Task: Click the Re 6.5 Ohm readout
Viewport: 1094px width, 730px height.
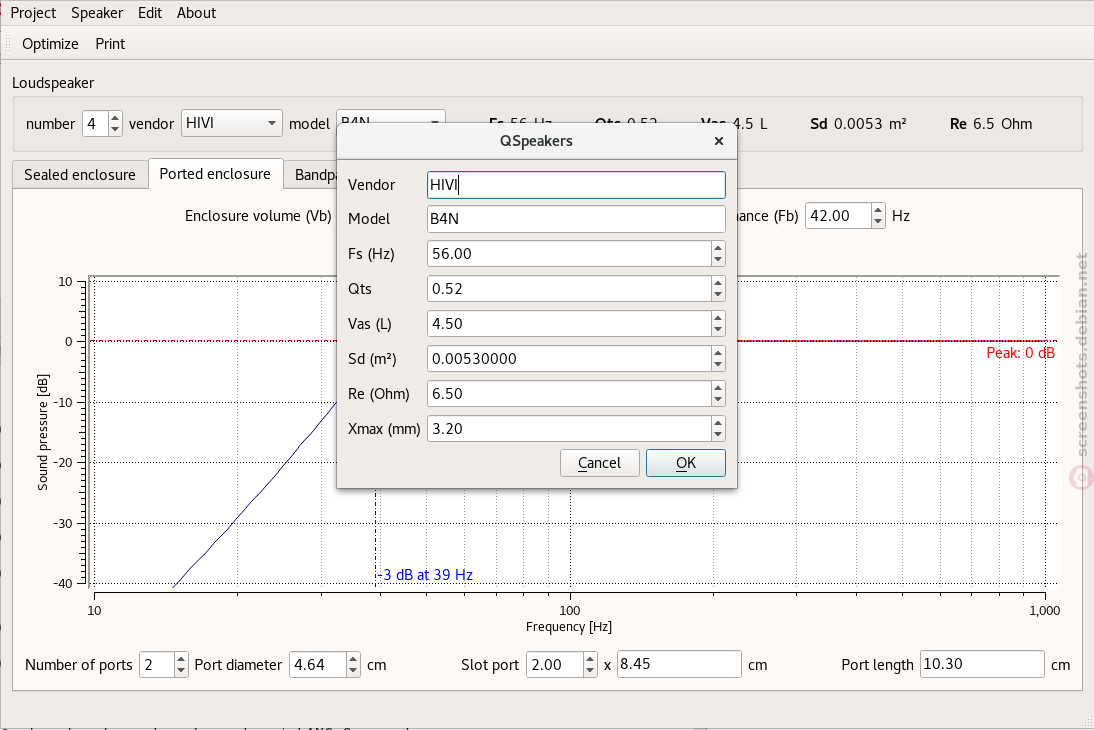Action: tap(991, 124)
